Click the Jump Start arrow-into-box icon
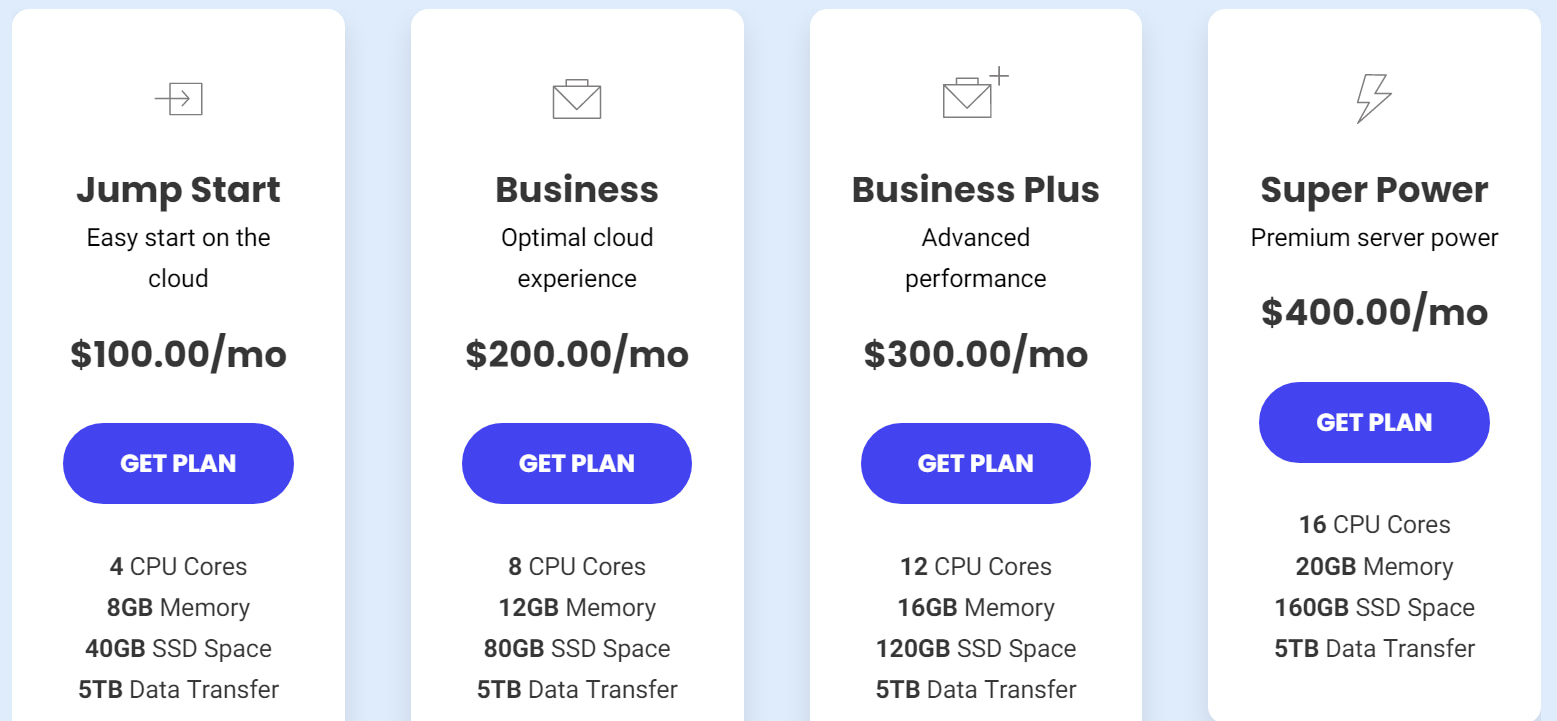Viewport: 1557px width, 721px height. [x=179, y=99]
